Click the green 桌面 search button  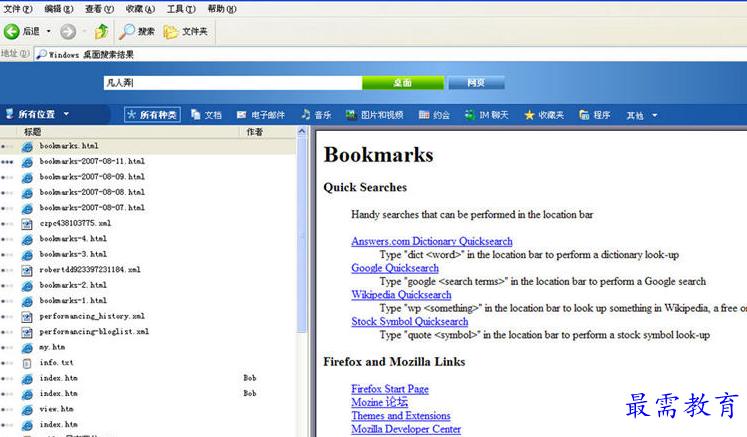[x=403, y=83]
